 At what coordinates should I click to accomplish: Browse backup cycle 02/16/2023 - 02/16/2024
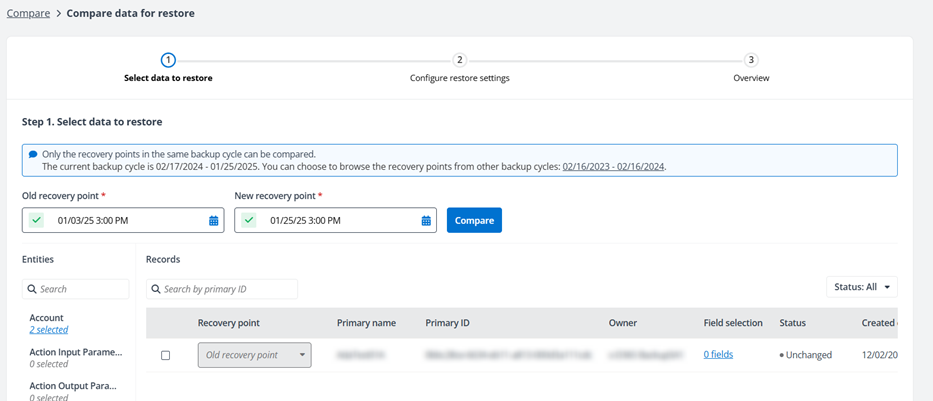tap(613, 167)
